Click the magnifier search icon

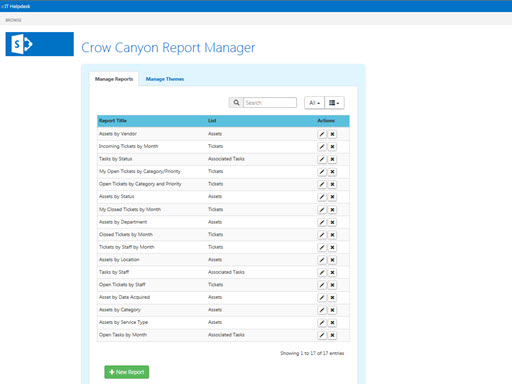[x=236, y=103]
